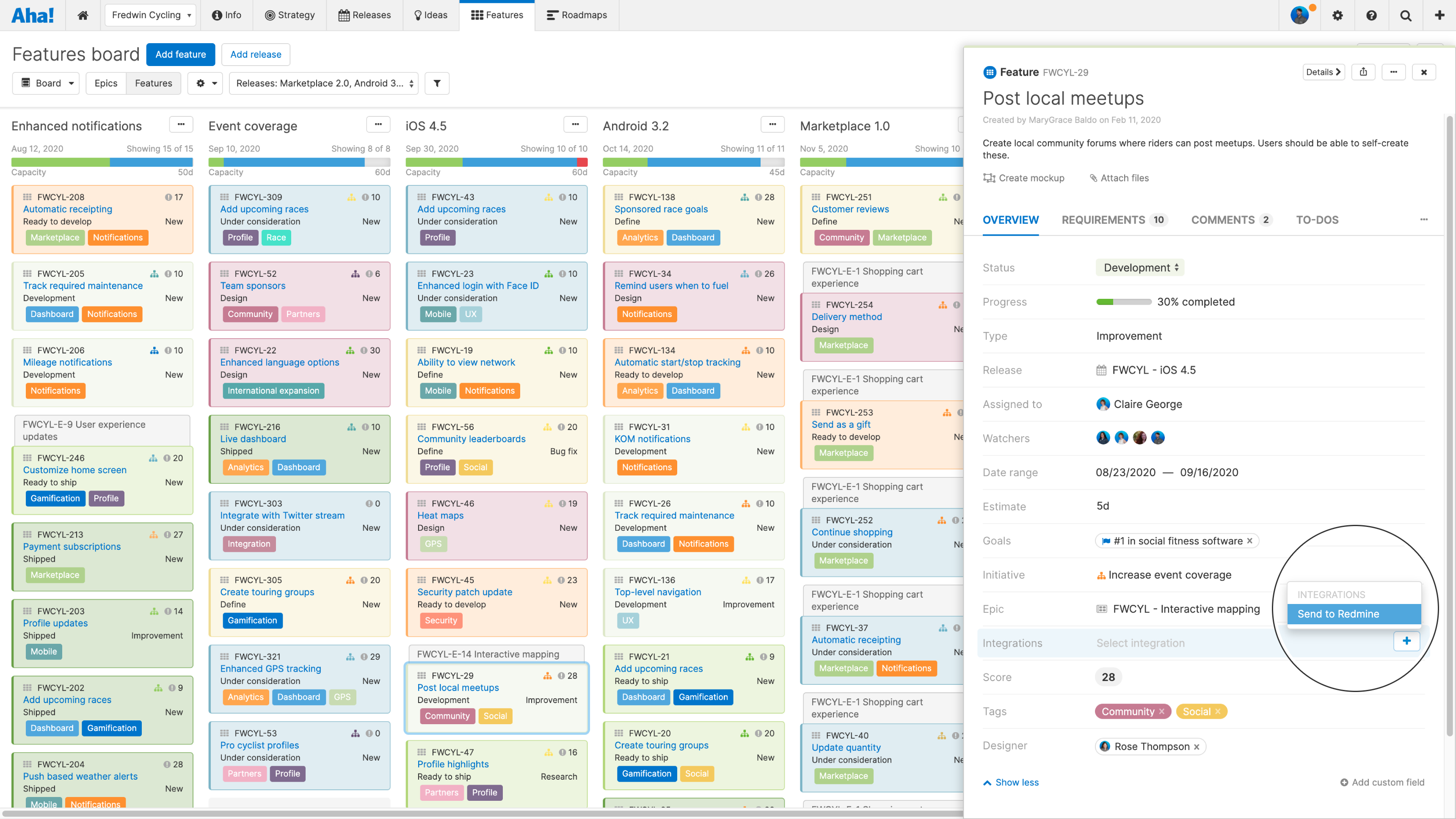Click the share icon in feature panel

[1363, 72]
